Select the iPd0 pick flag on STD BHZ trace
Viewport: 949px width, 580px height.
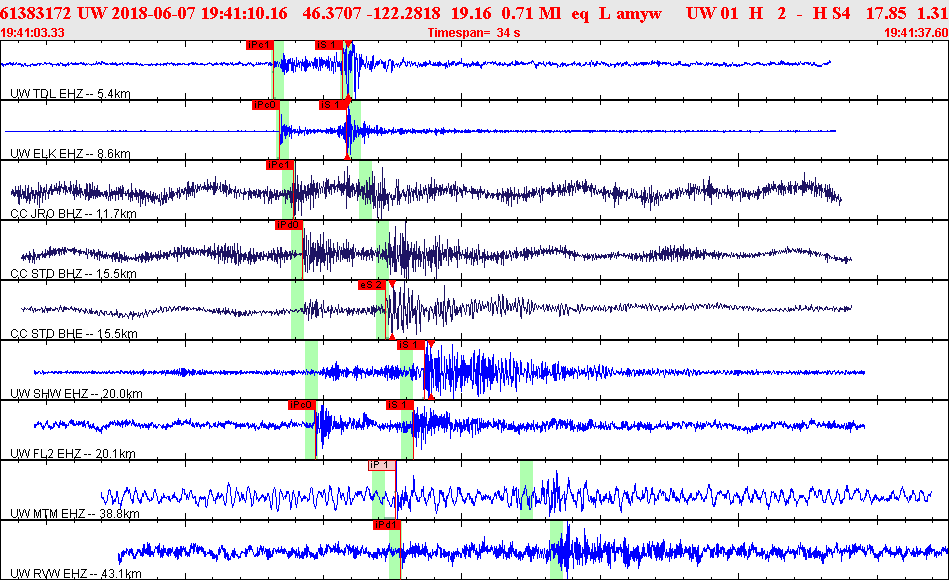288,225
